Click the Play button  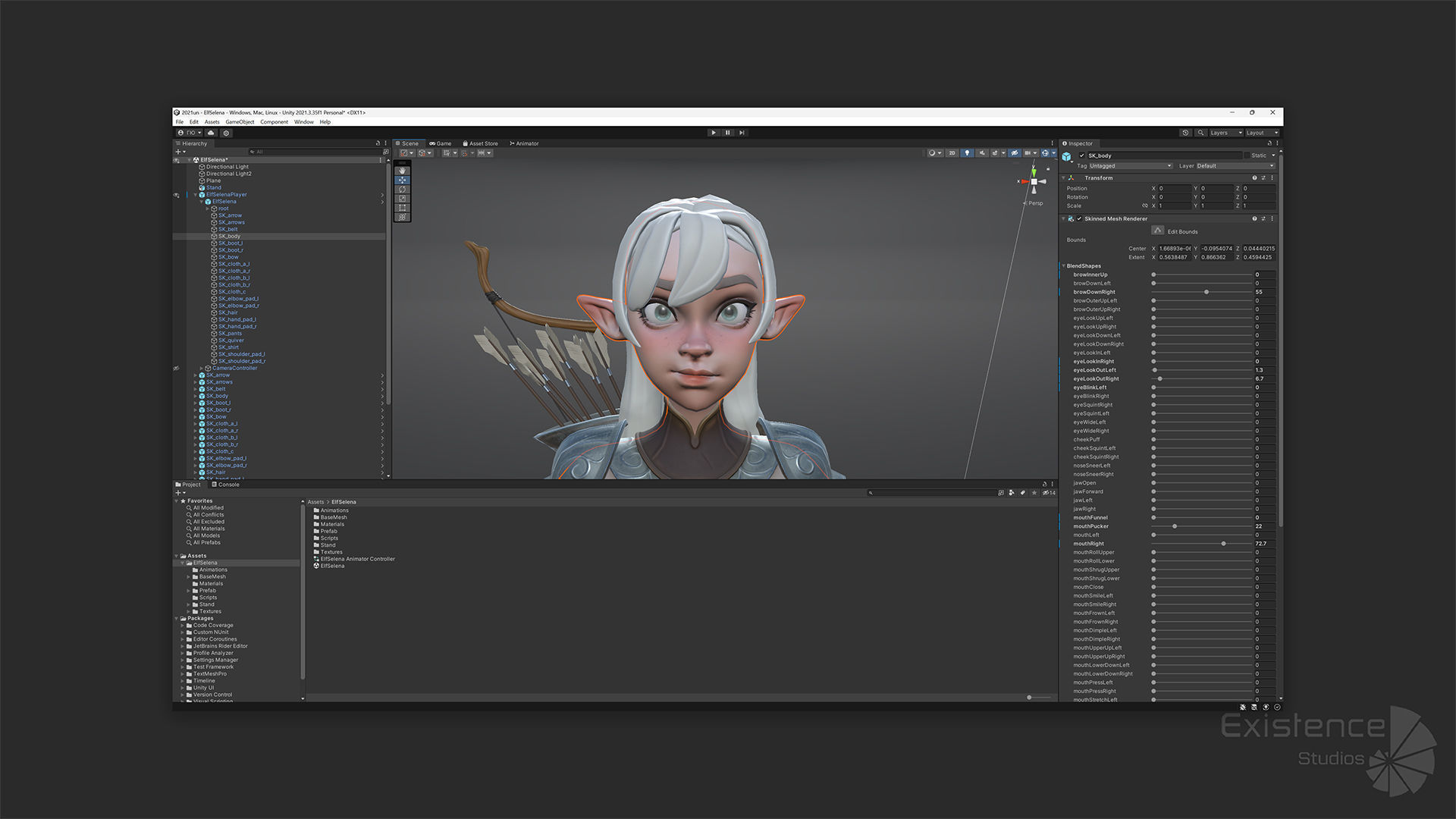(714, 133)
